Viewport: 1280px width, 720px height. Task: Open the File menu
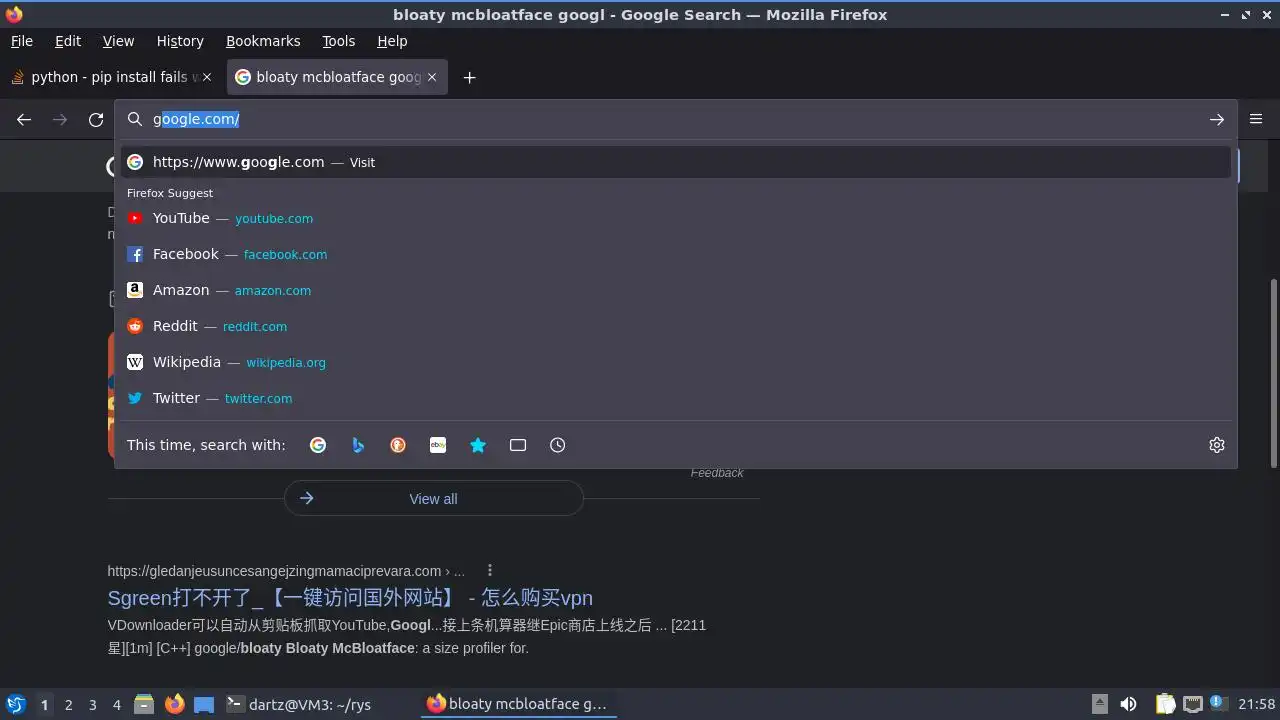(x=22, y=41)
